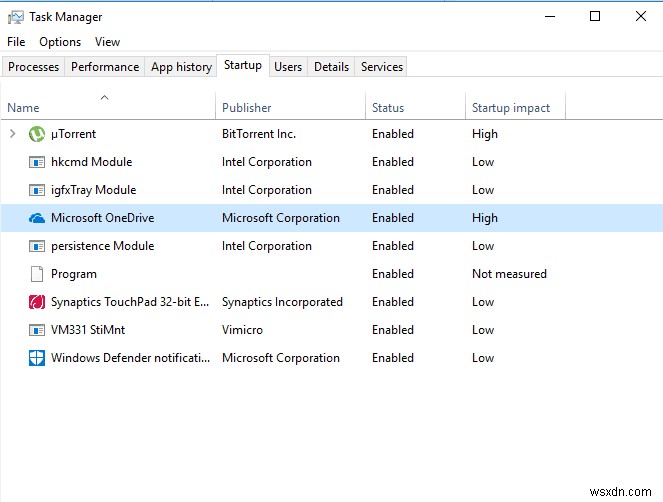Click the Microsoft OneDrive cloud icon
The width and height of the screenshot is (663, 502).
tap(37, 218)
